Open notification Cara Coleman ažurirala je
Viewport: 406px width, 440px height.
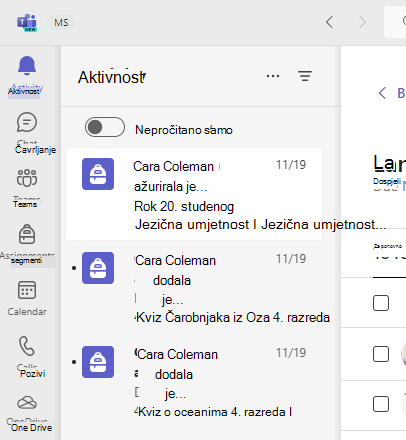[x=194, y=194]
